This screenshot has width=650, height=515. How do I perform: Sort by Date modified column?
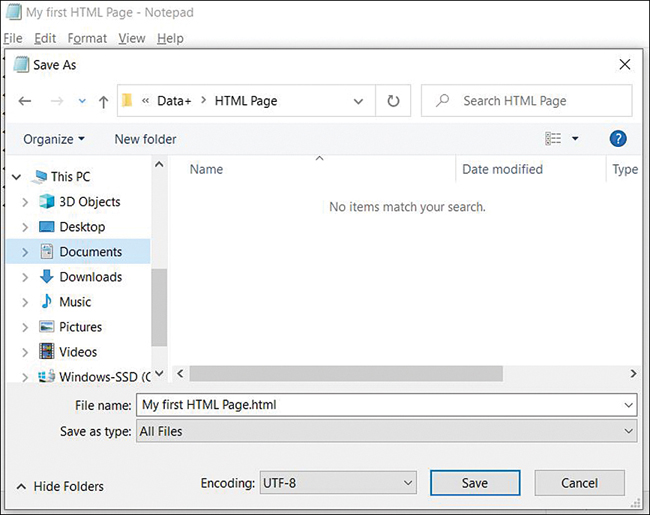[502, 169]
